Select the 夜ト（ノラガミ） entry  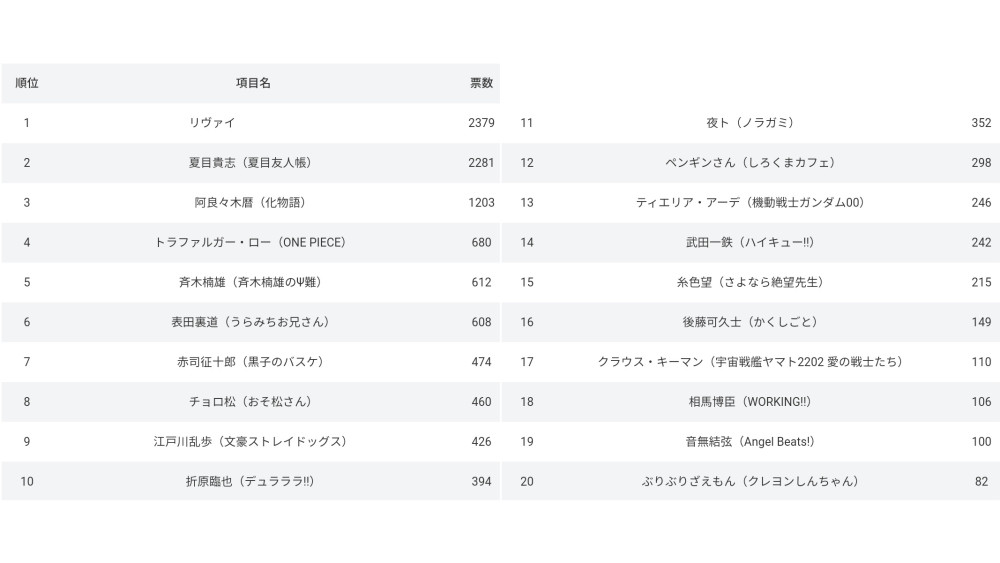(x=749, y=123)
